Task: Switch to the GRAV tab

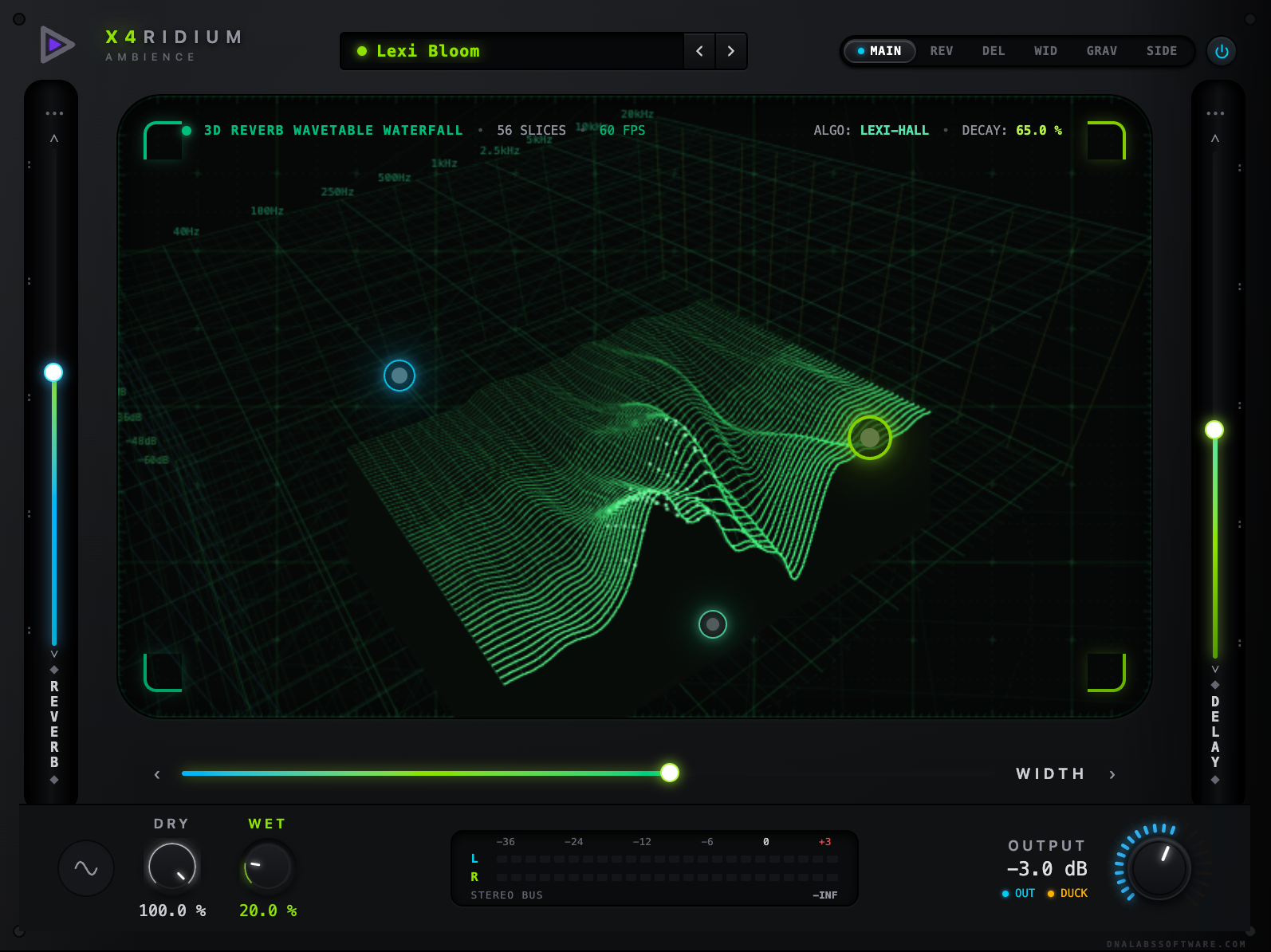Action: click(x=1102, y=51)
